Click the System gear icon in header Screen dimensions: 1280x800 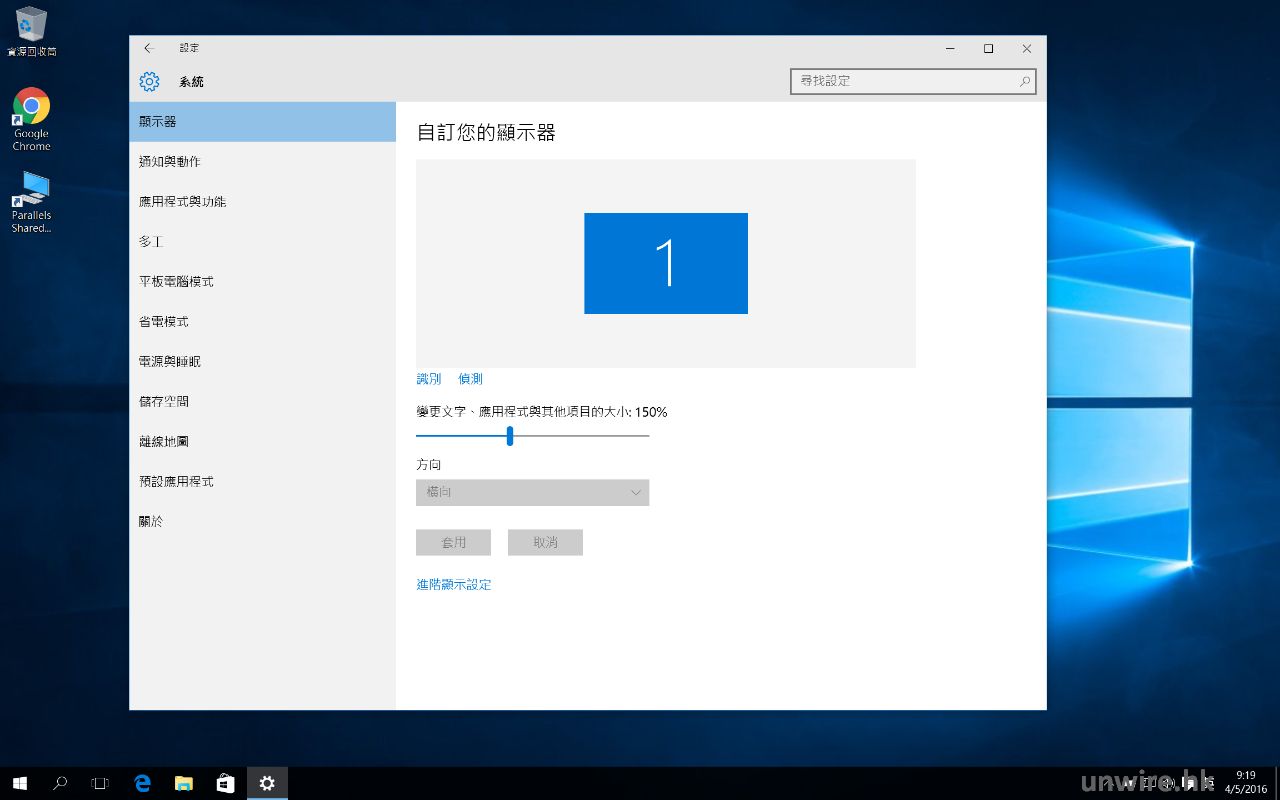pyautogui.click(x=149, y=82)
